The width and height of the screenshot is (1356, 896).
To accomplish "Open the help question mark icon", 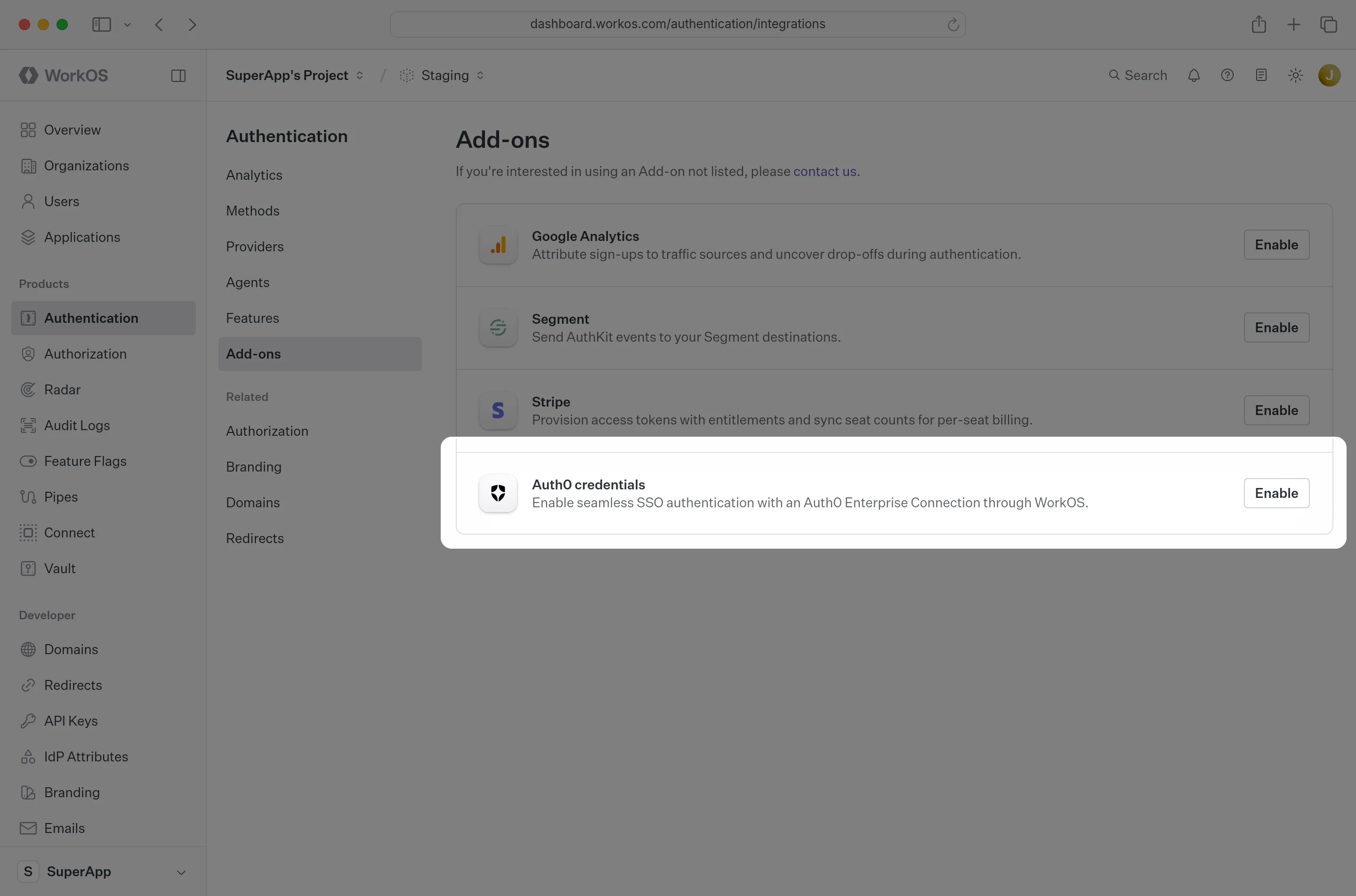I will coord(1227,75).
